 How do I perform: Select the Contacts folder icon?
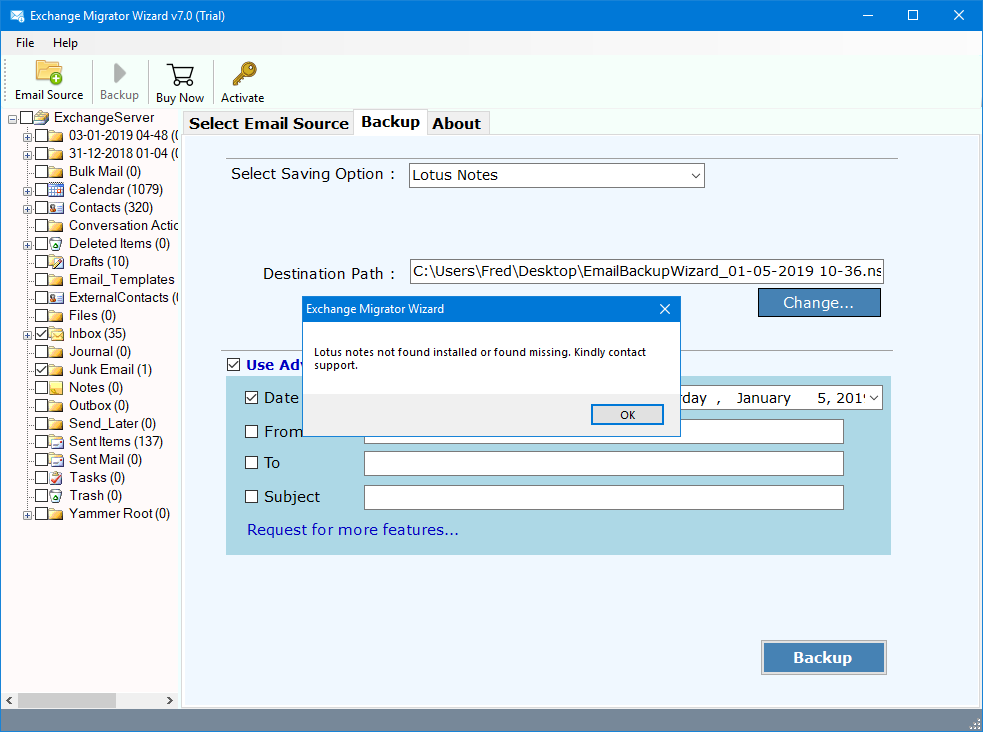point(56,207)
